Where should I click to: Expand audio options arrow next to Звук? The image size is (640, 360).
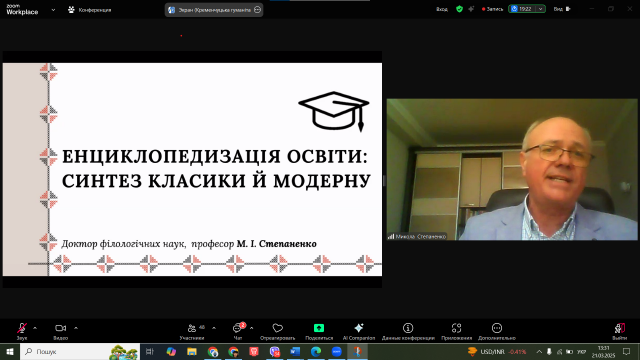coord(35,328)
